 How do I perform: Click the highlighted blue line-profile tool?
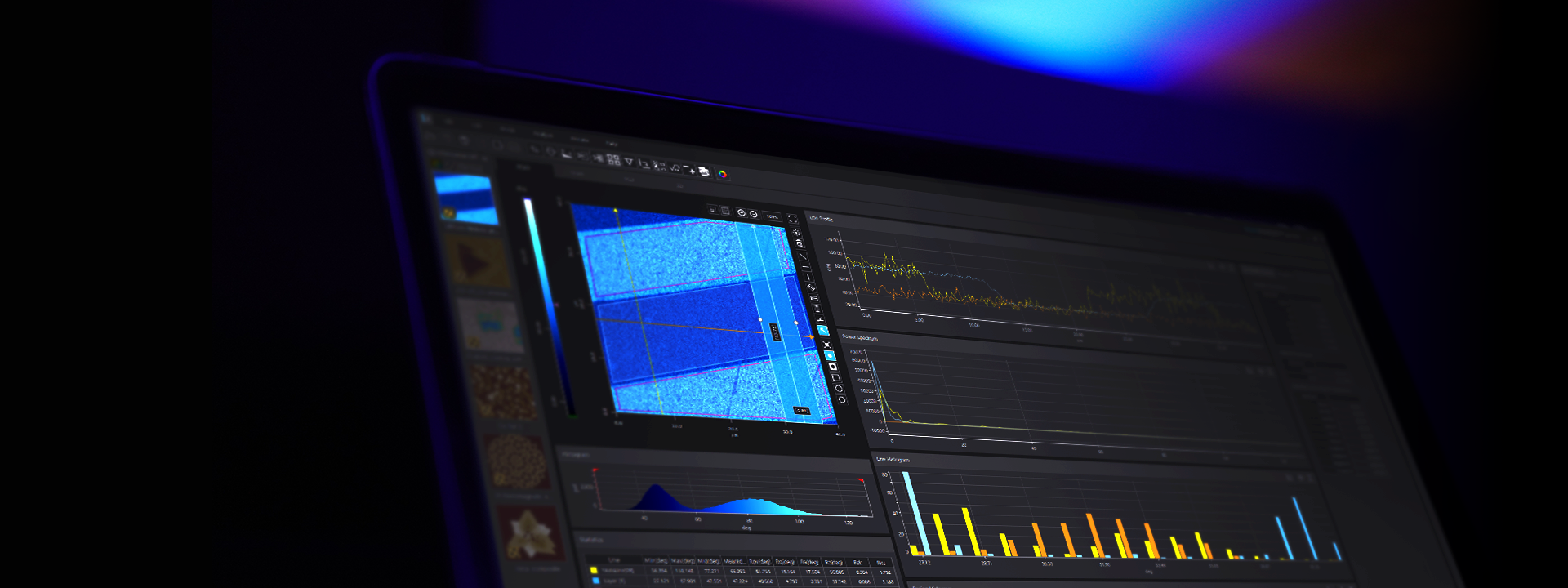point(822,330)
